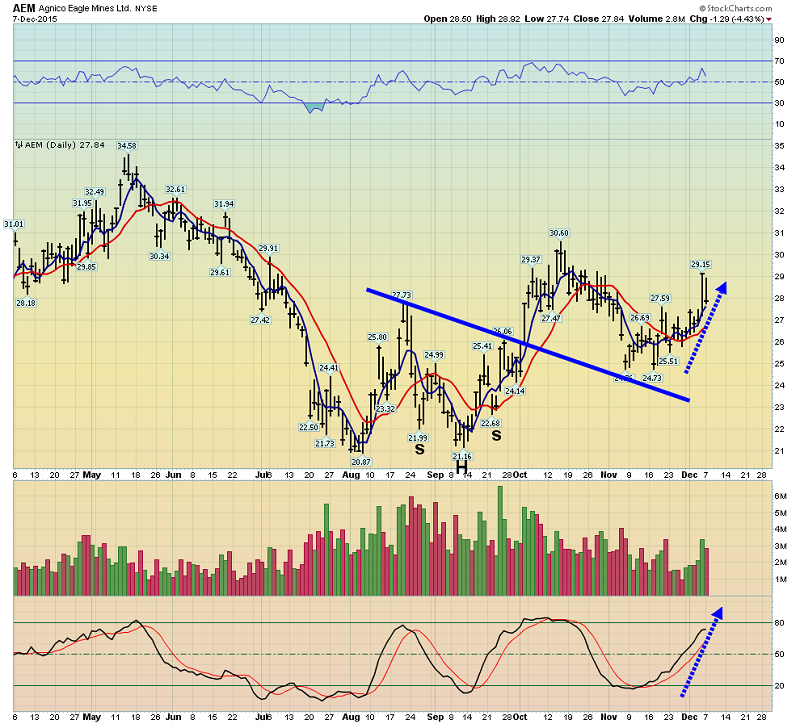
Task: Click the left S shoulder annotation
Action: [x=419, y=450]
